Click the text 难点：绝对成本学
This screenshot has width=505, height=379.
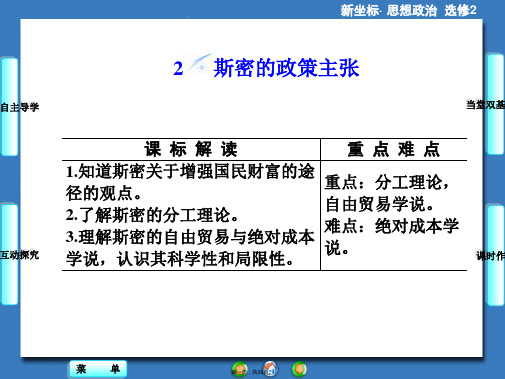(x=392, y=226)
